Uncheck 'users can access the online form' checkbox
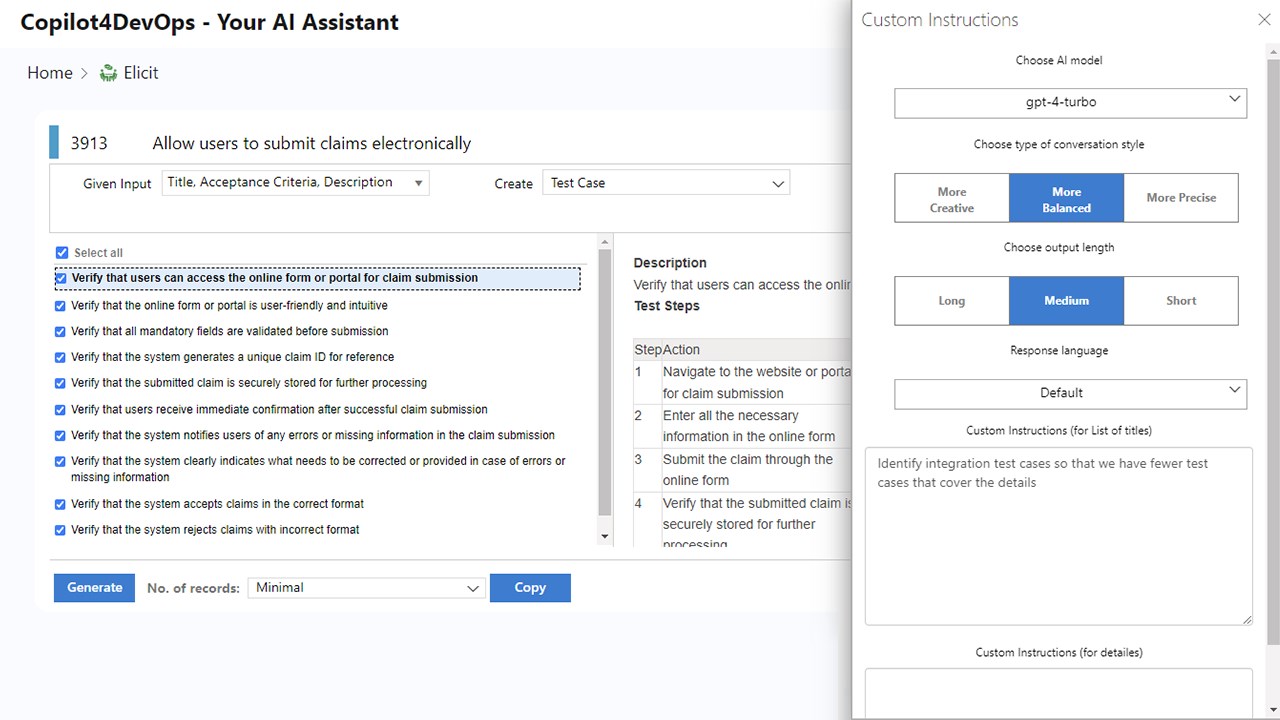This screenshot has height=720, width=1280. tap(62, 278)
